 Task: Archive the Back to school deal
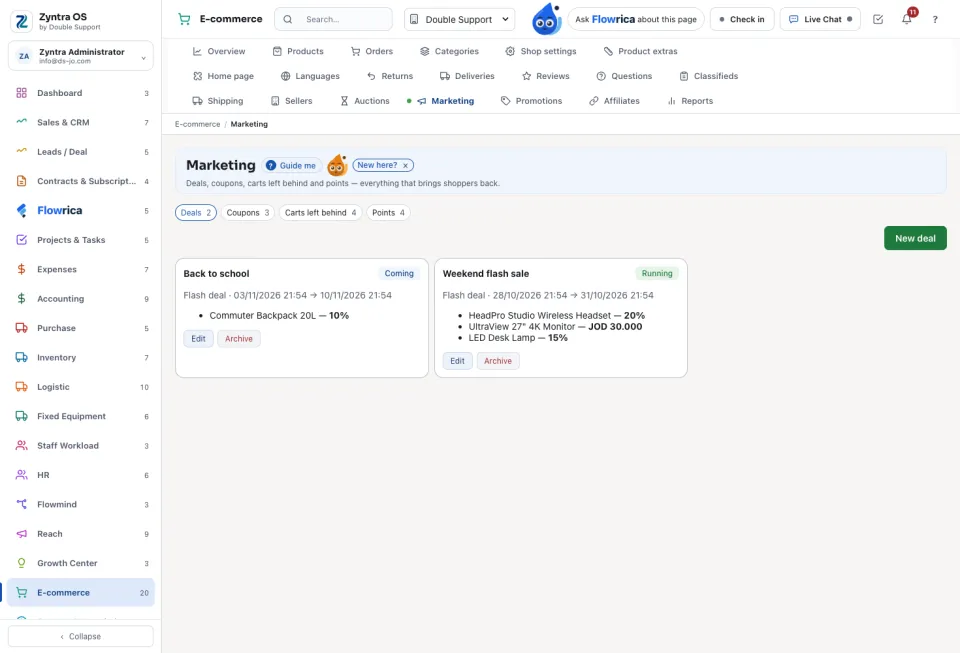(239, 338)
